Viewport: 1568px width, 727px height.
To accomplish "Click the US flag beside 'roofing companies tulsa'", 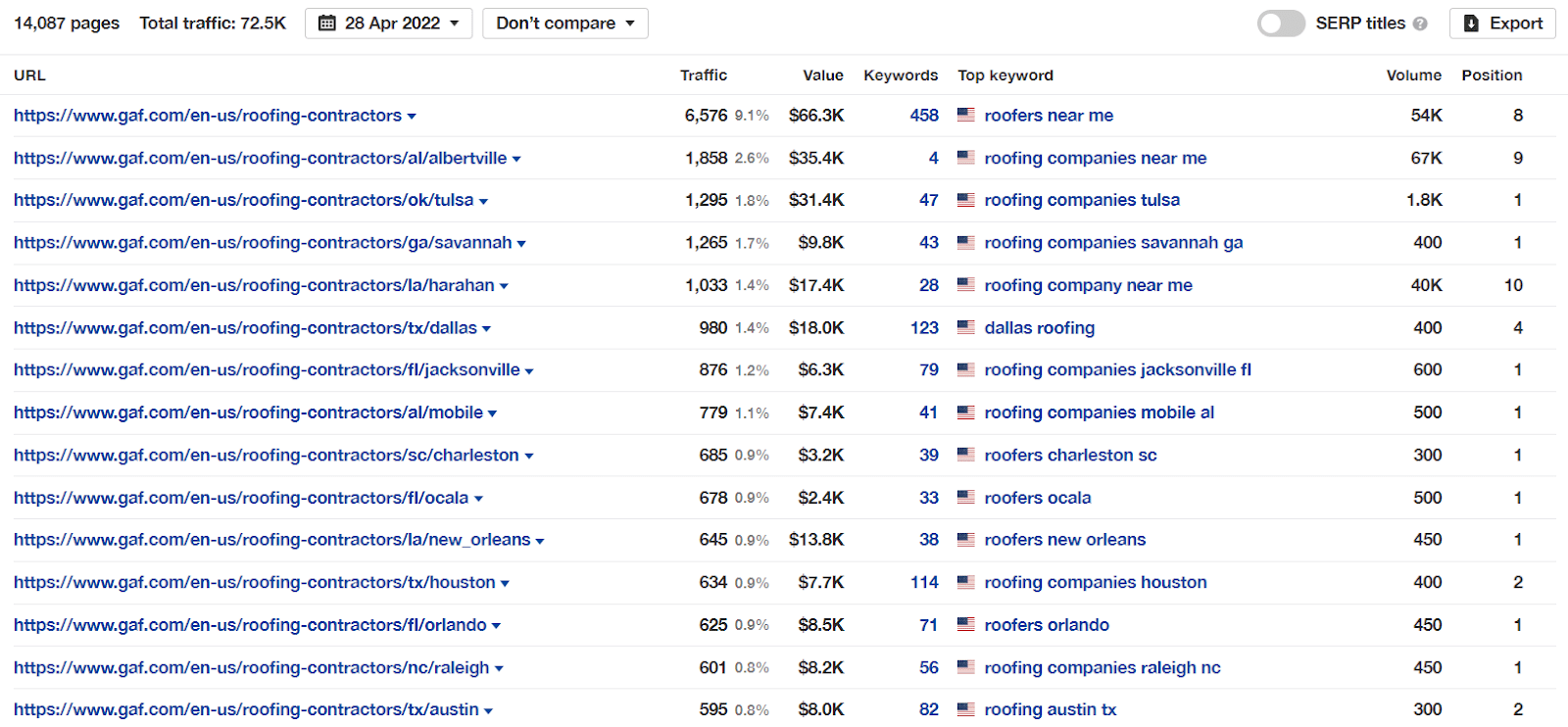I will pos(966,200).
